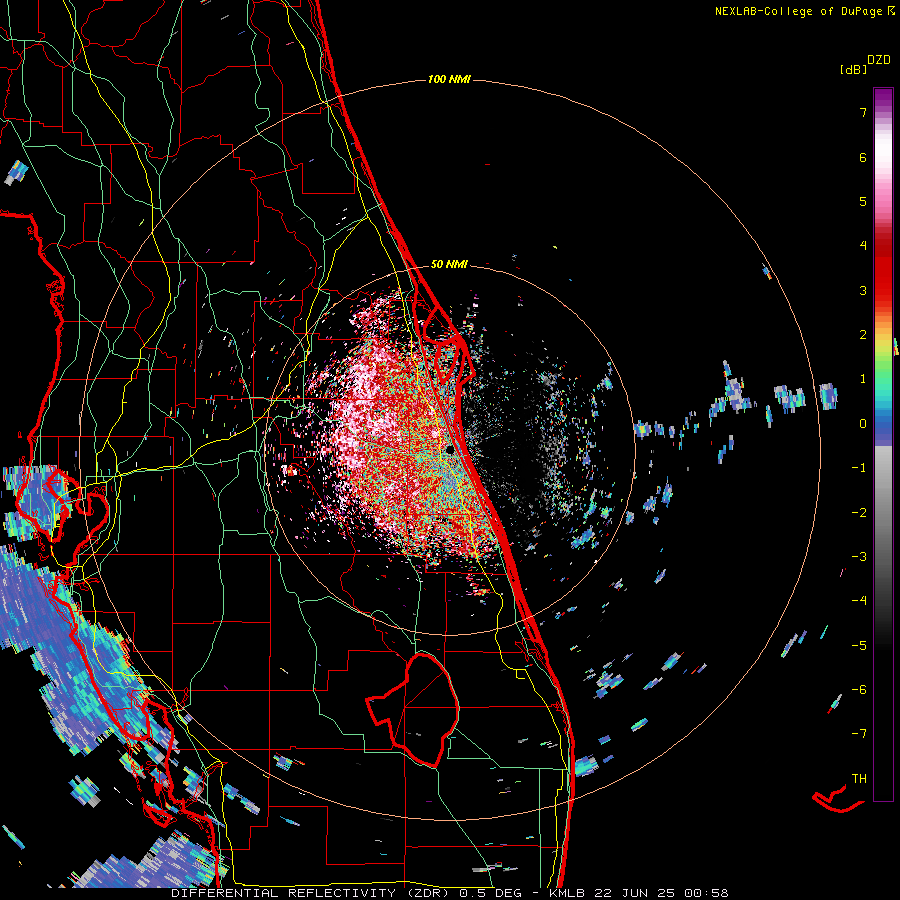Click the -7 dB value on the color scale
The image size is (900, 900).
click(x=859, y=734)
